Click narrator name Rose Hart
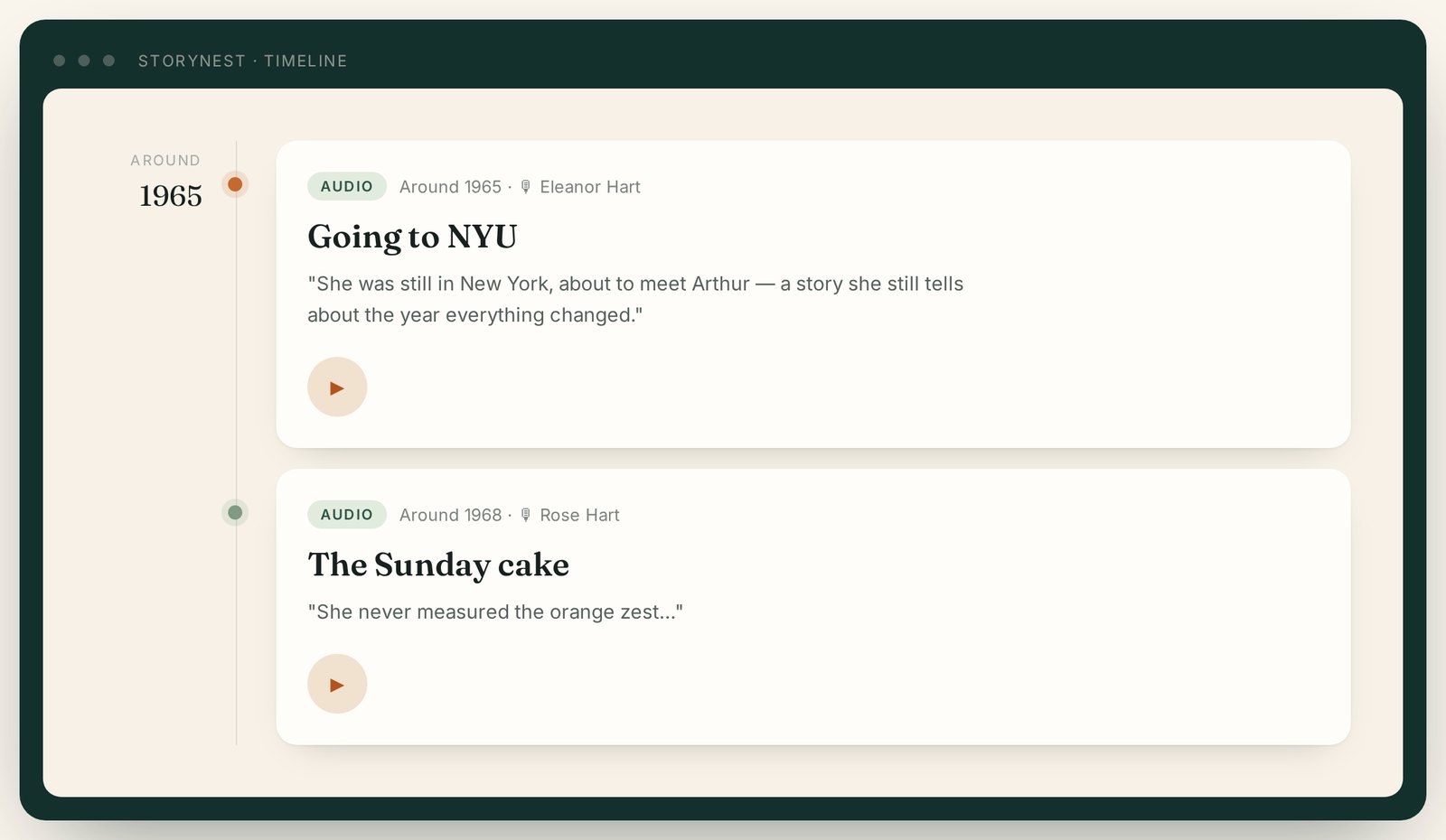The width and height of the screenshot is (1446, 840). tap(579, 515)
